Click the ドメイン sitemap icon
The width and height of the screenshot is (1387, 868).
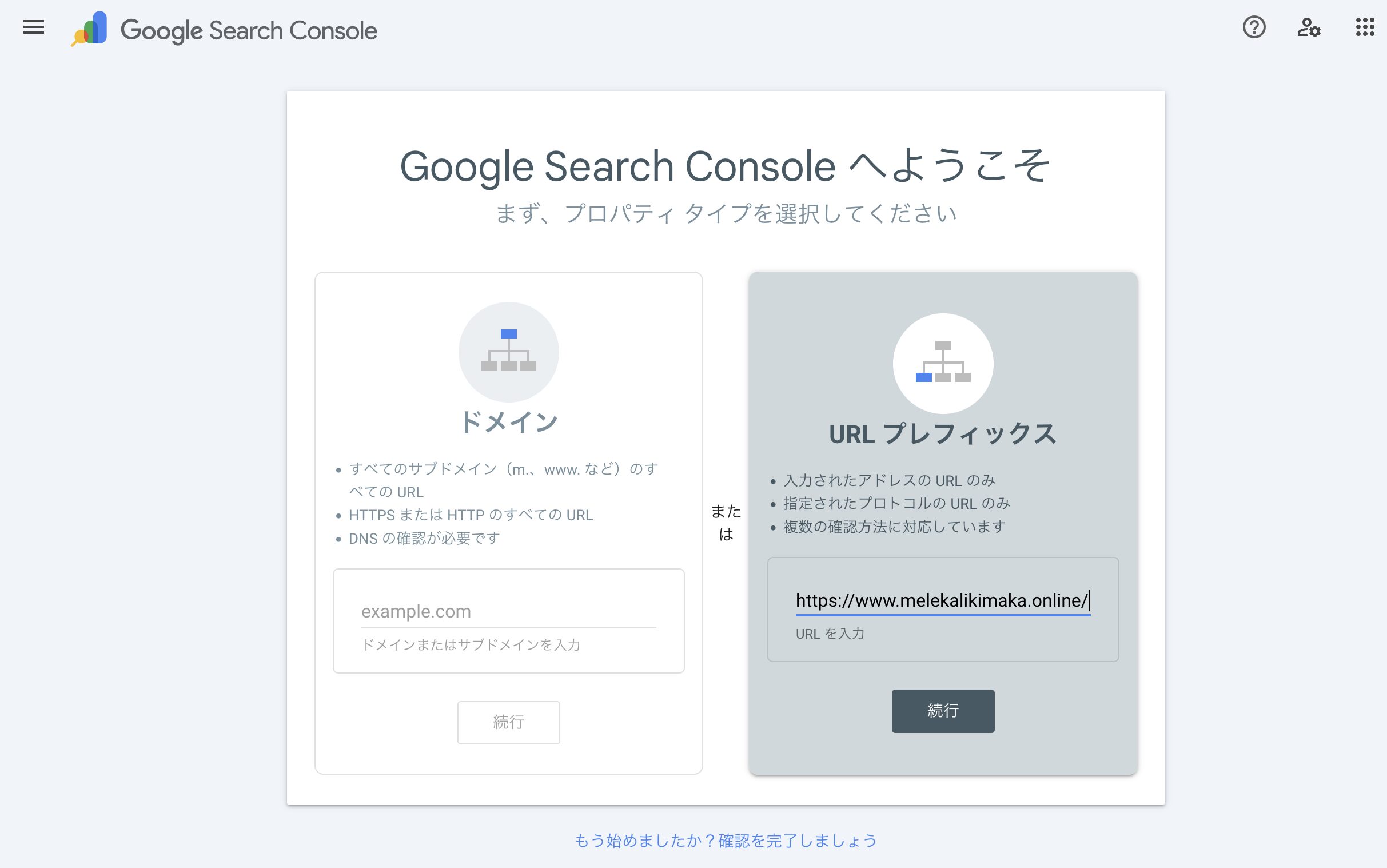pyautogui.click(x=508, y=351)
